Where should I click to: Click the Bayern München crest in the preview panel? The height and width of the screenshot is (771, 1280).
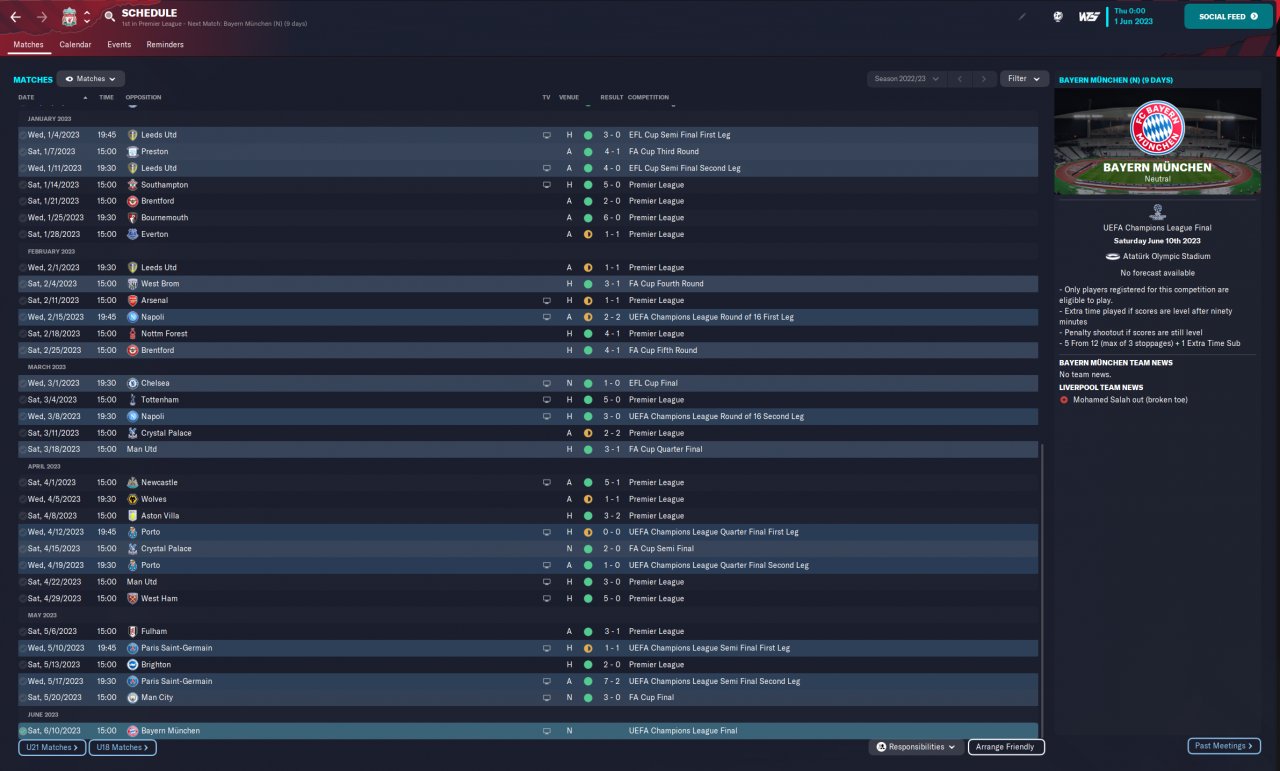click(x=1157, y=128)
